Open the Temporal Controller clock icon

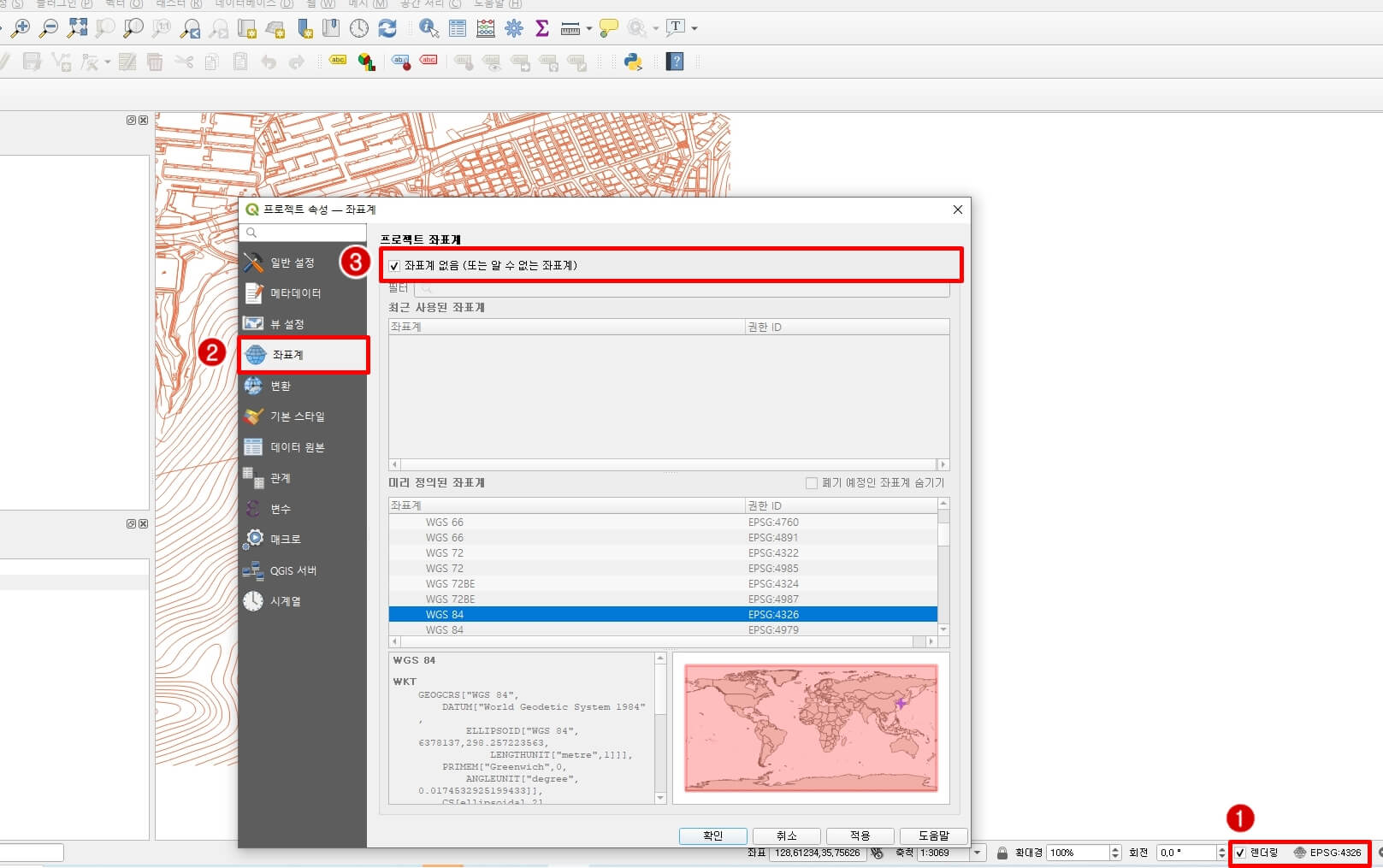click(x=359, y=28)
